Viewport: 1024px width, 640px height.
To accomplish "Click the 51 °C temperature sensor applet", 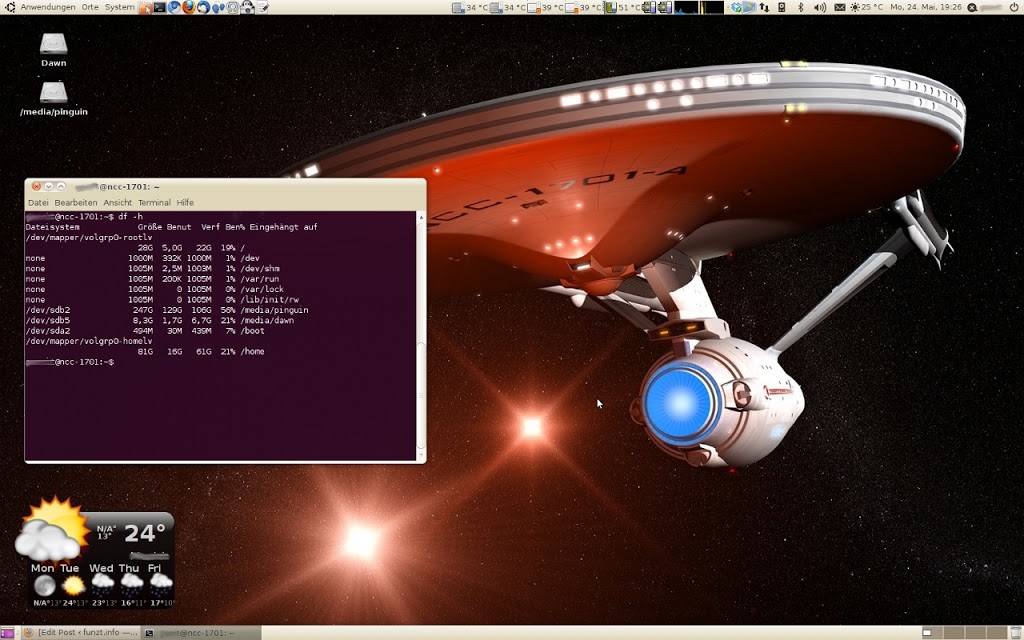I will [622, 7].
